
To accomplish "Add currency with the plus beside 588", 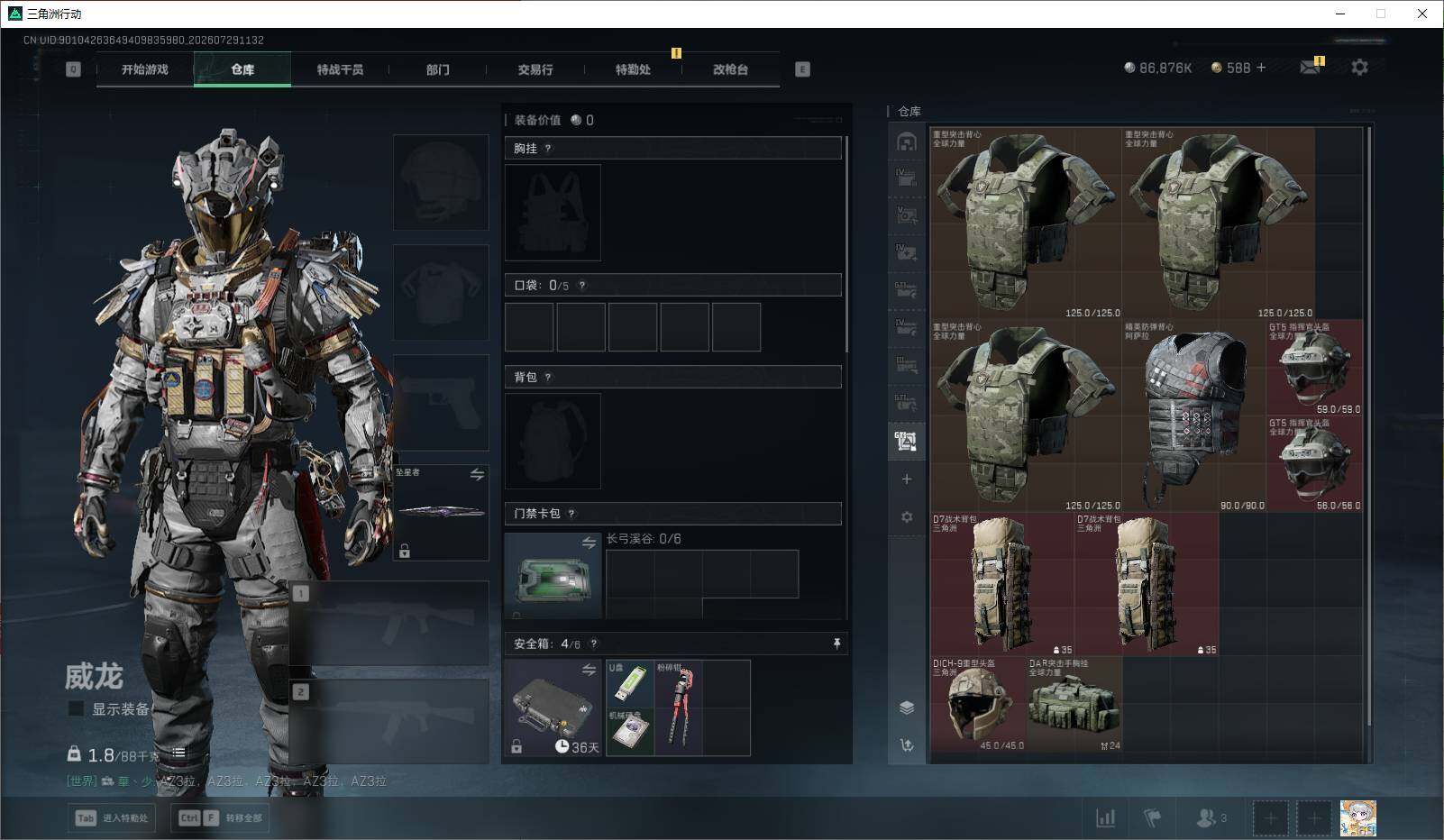I will click(1261, 68).
